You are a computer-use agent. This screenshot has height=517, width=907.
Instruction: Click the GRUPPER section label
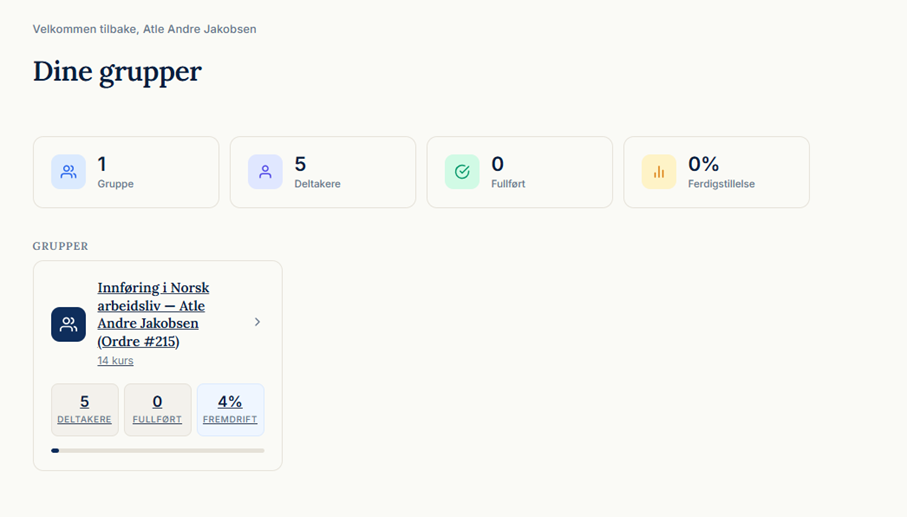click(x=60, y=246)
